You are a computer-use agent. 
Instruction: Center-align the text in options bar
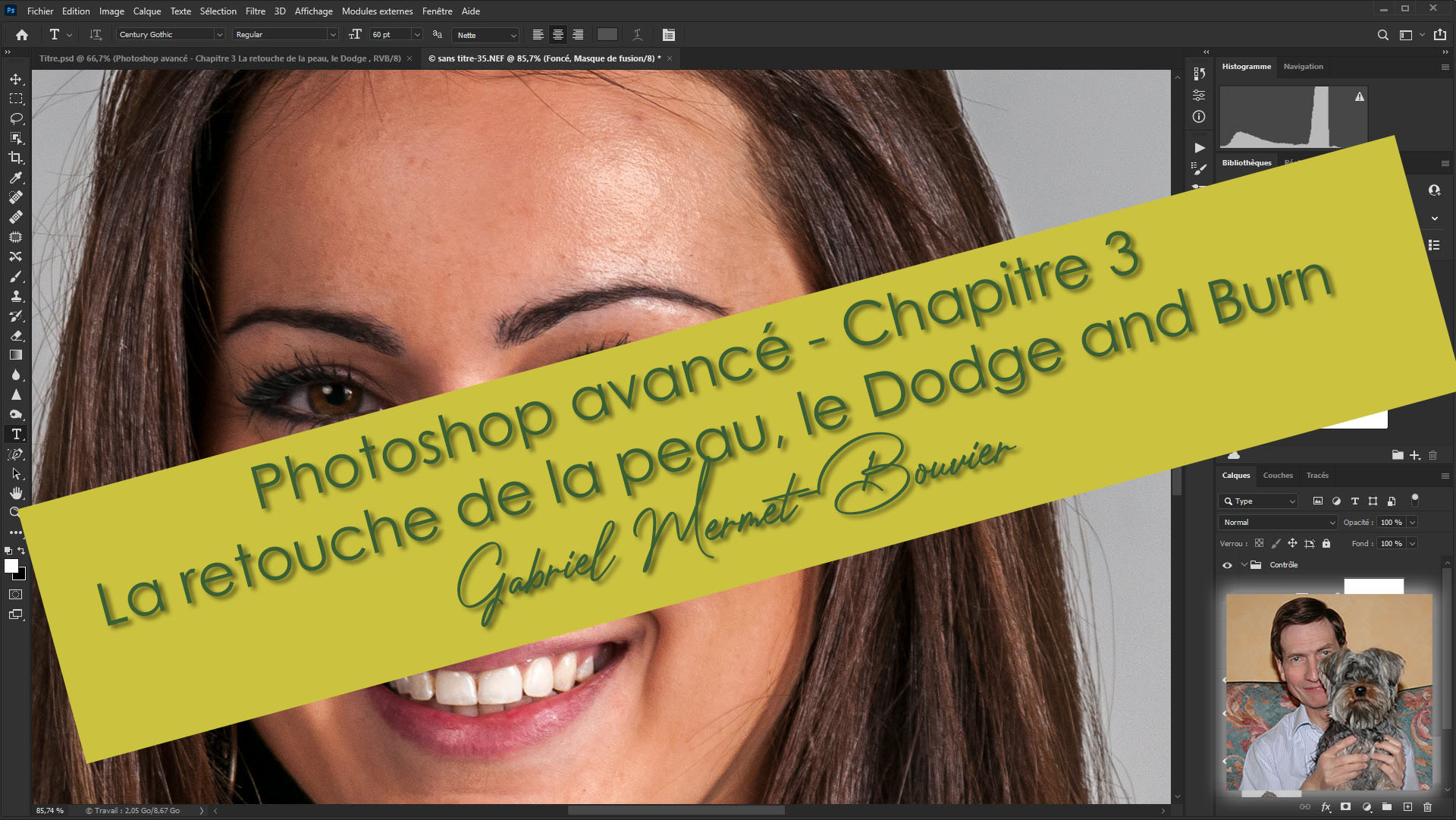point(557,35)
